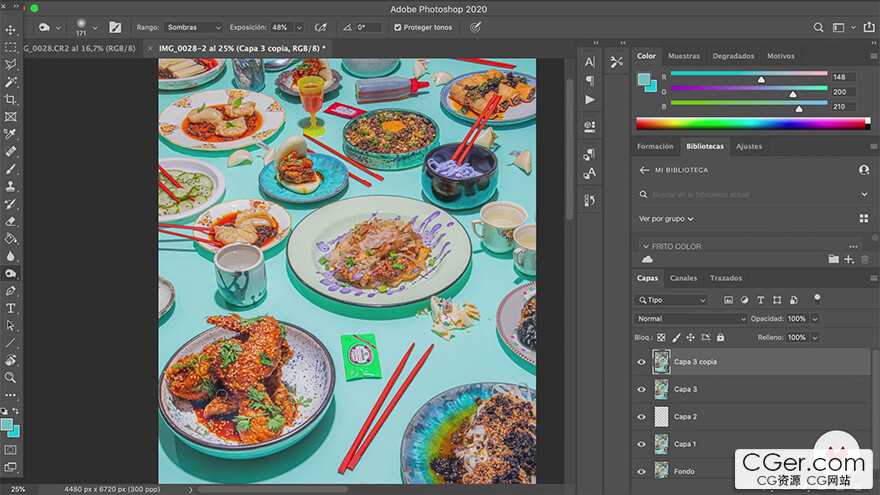Hide the Capa 2 layer

[x=642, y=416]
